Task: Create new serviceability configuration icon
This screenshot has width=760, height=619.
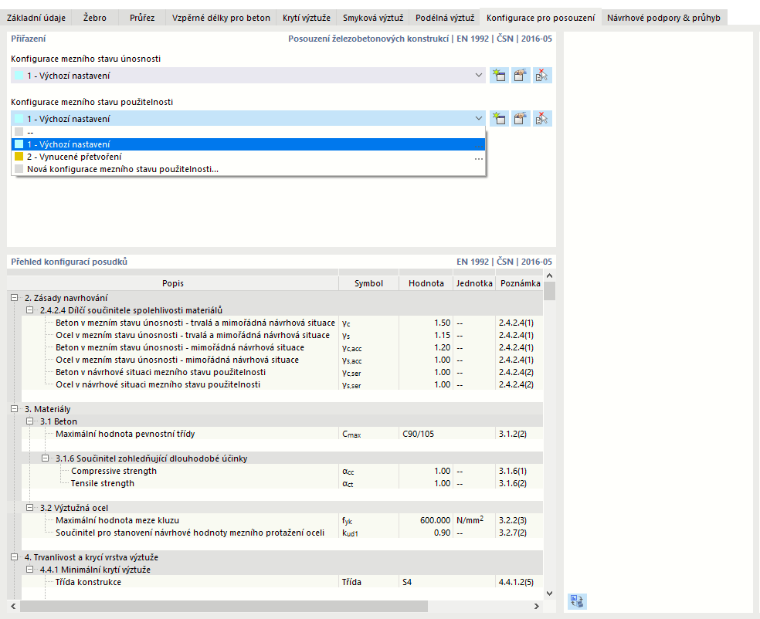Action: coord(499,119)
